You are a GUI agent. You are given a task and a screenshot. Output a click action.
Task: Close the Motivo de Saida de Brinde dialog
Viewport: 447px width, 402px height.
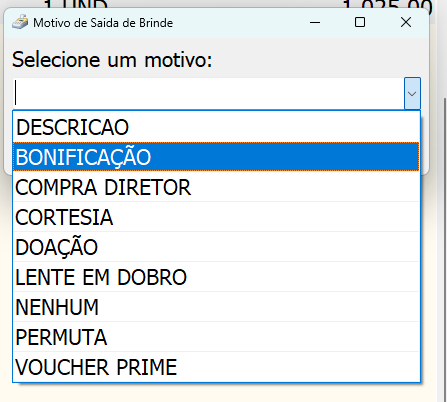click(406, 23)
